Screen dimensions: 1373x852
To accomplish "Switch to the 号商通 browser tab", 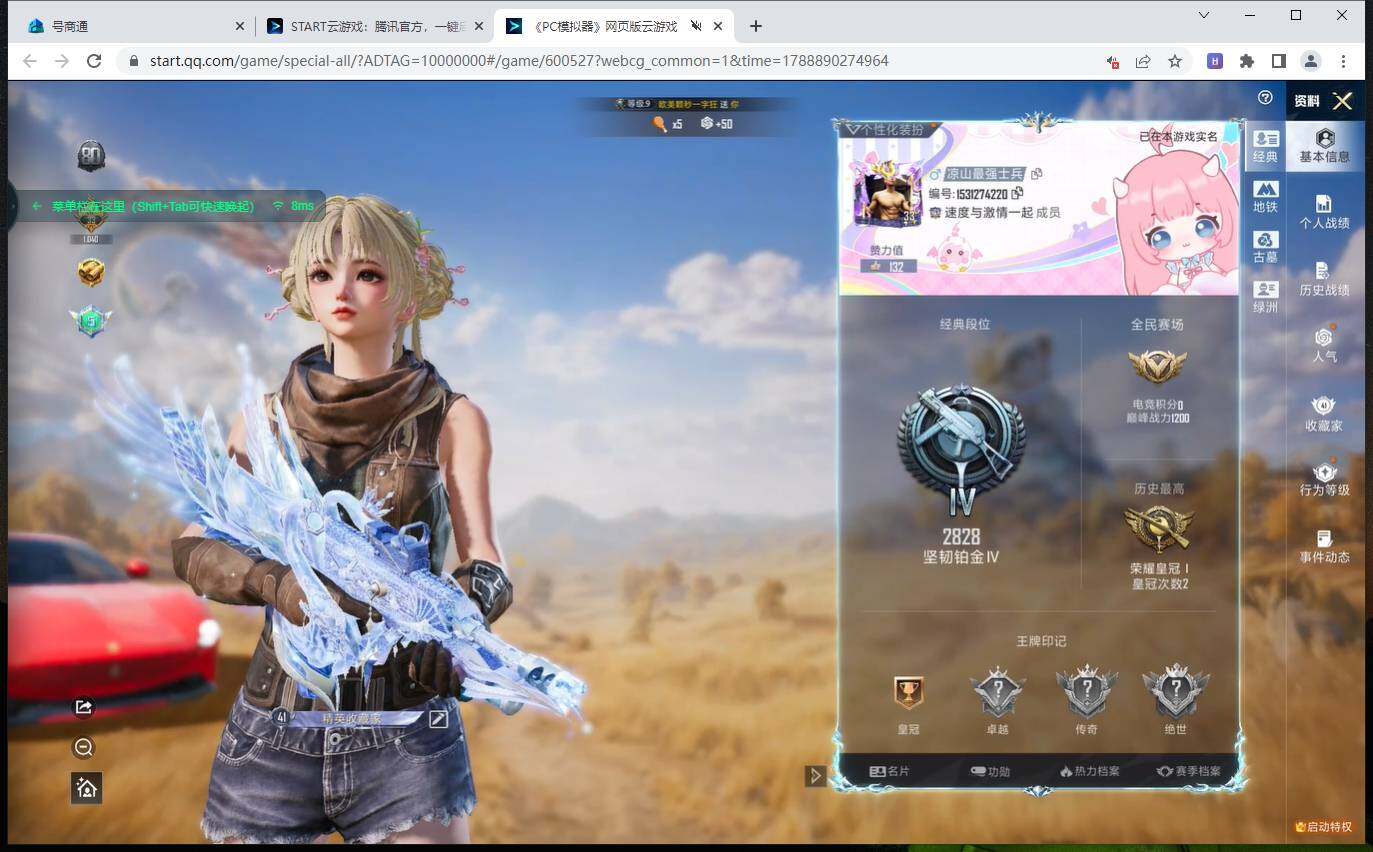I will 135,26.
